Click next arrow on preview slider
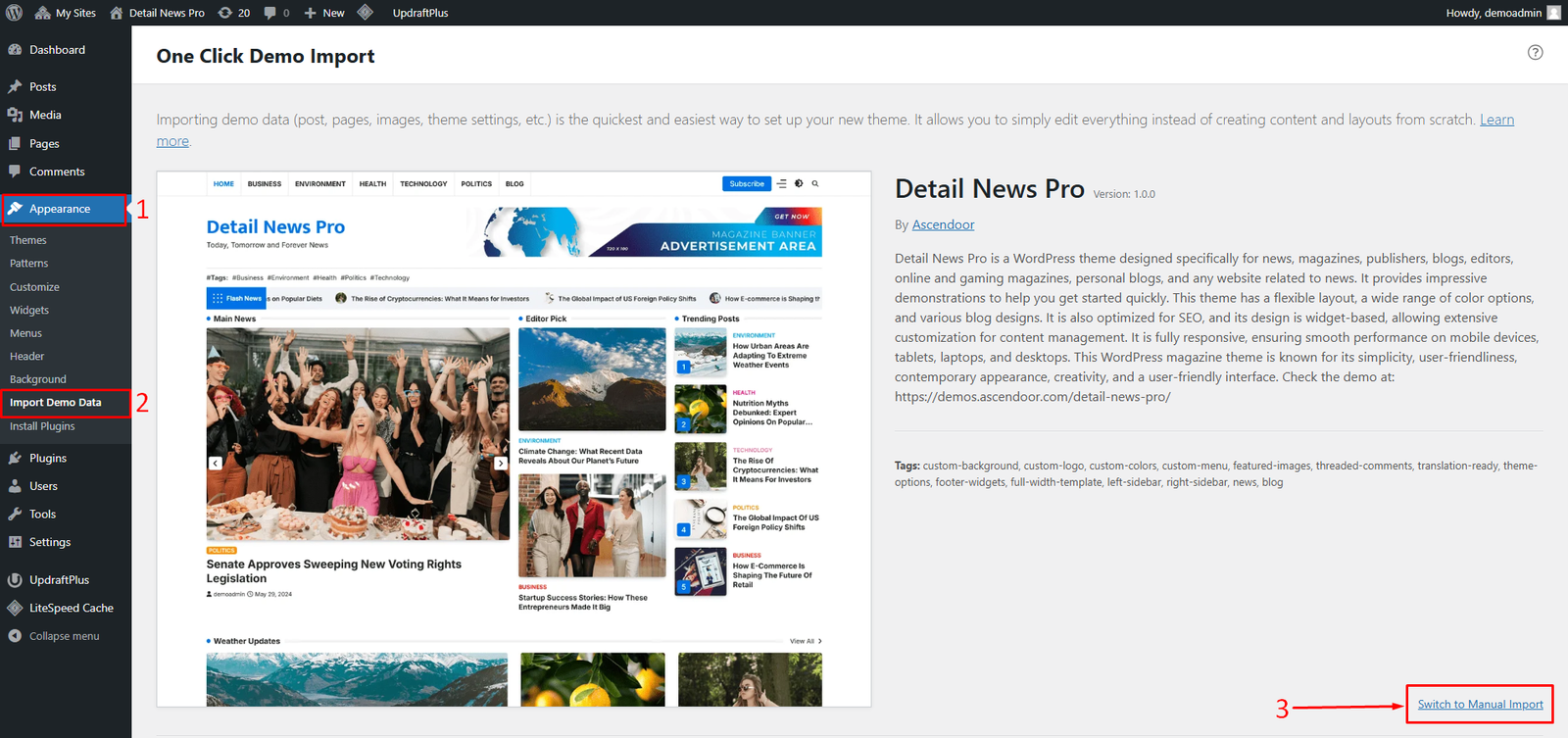1568x738 pixels. pos(500,464)
